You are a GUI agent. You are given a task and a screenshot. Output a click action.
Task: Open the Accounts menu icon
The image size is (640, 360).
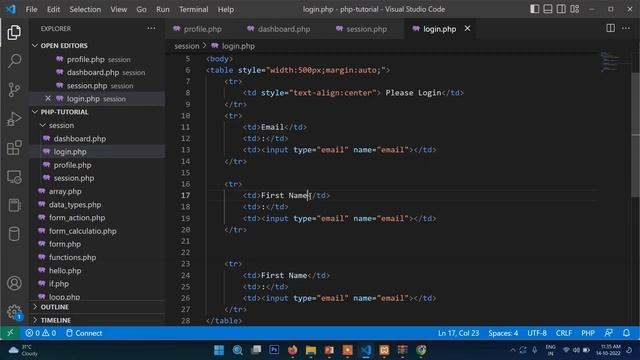[14, 283]
